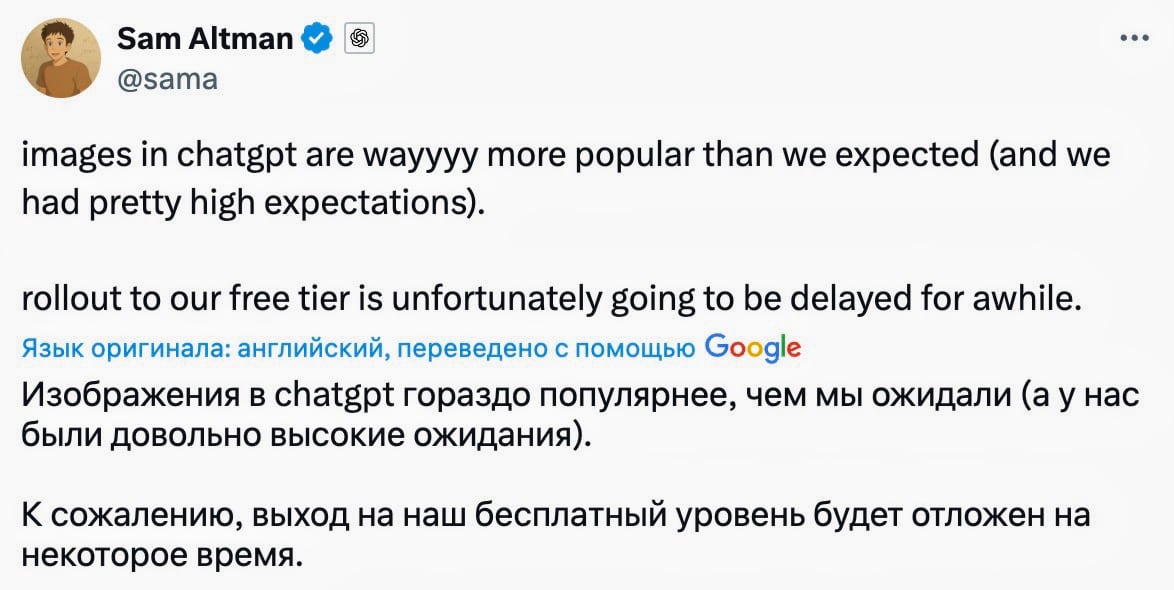Click the "Язык оригинала: английский" label

pos(200,348)
